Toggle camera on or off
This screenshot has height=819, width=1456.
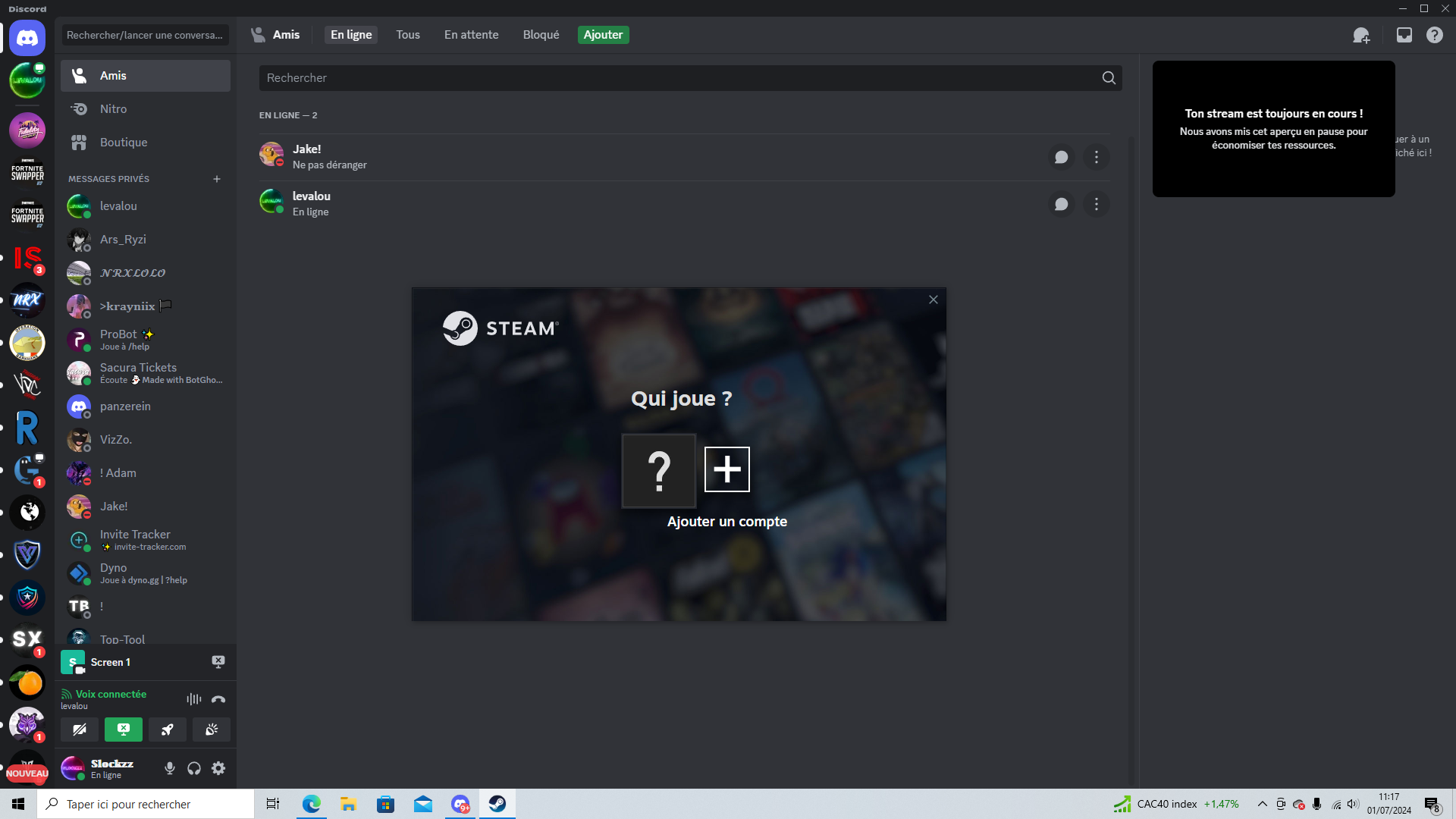(x=80, y=730)
